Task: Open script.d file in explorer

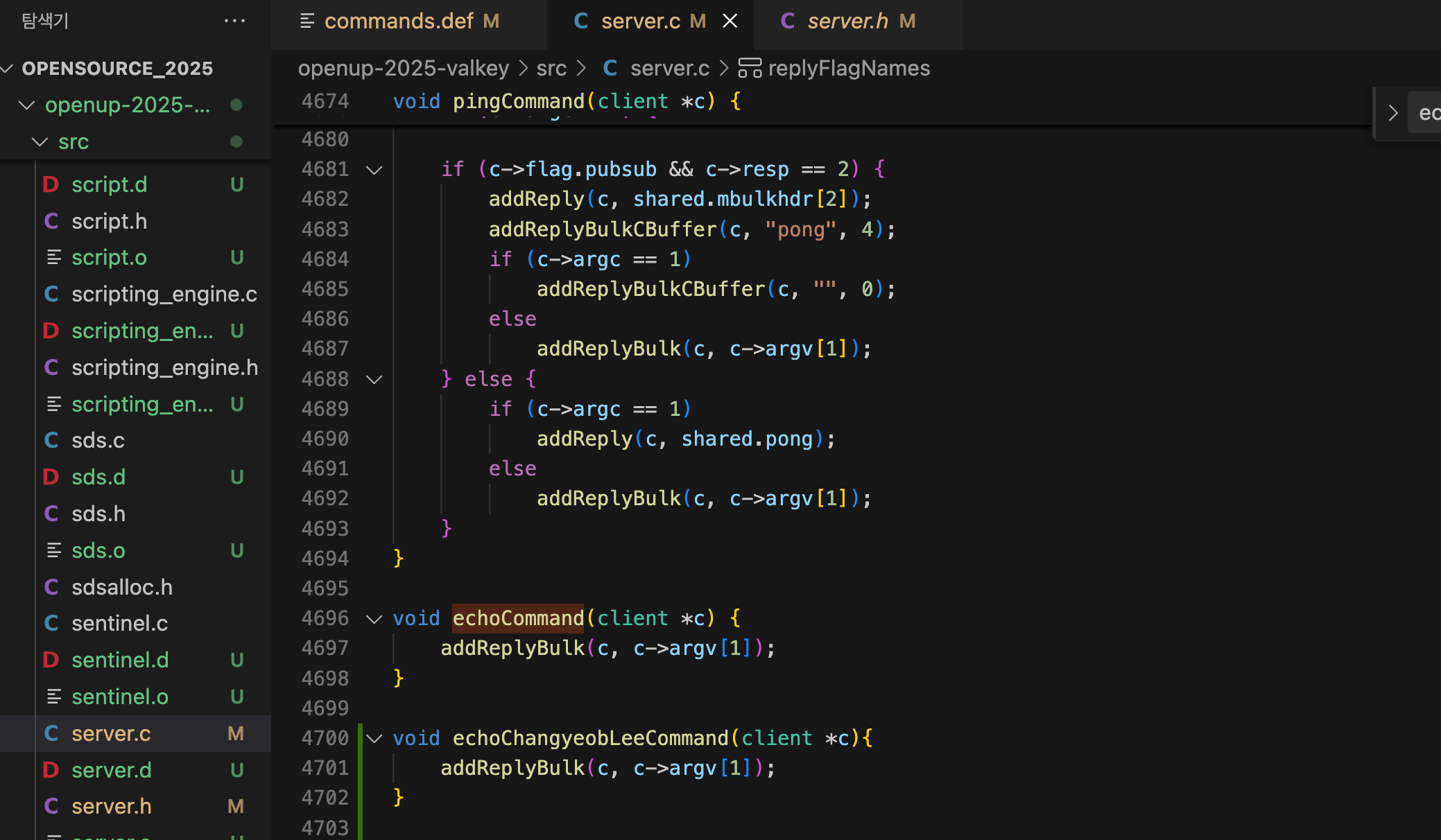Action: coord(110,184)
